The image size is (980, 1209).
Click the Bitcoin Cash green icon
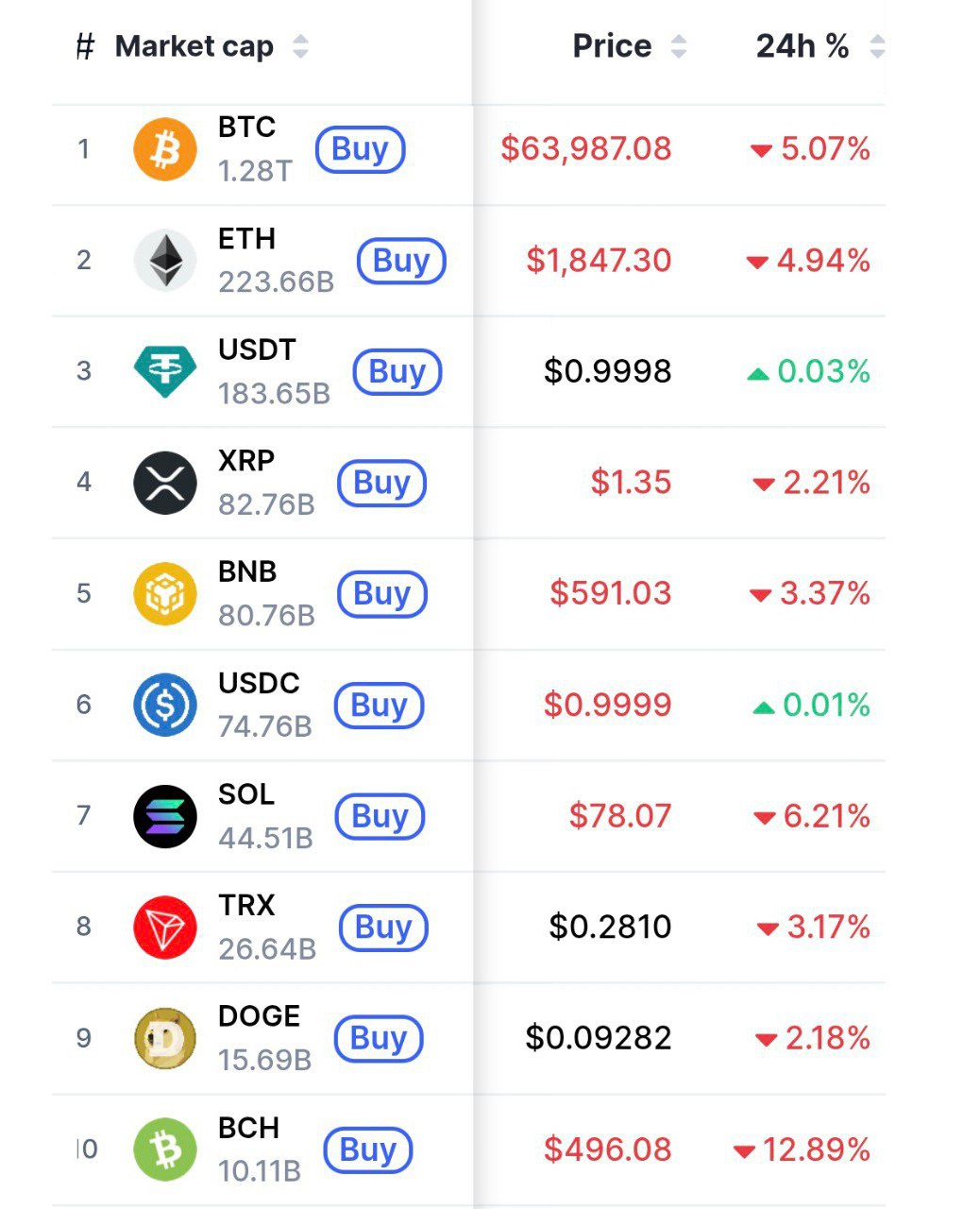[165, 1149]
